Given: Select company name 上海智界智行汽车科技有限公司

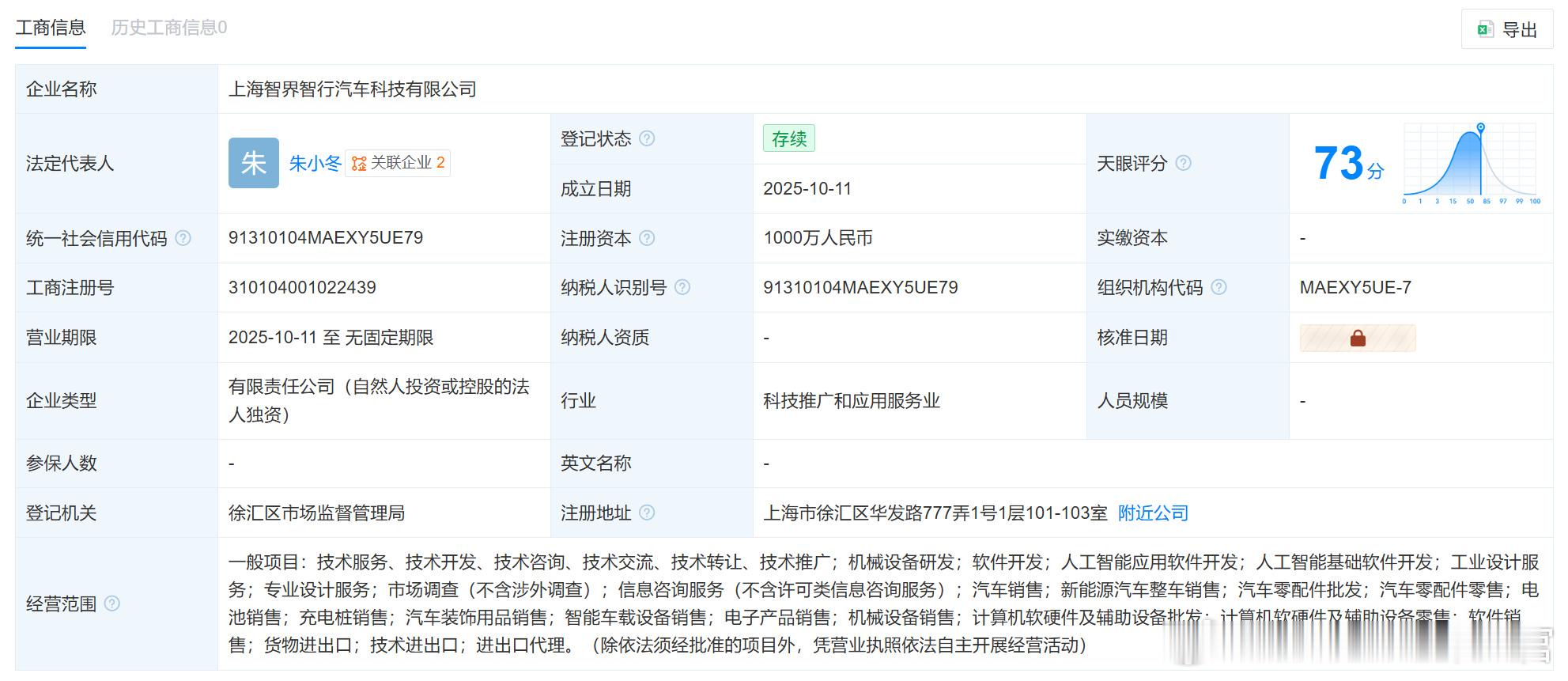Looking at the screenshot, I should [353, 89].
